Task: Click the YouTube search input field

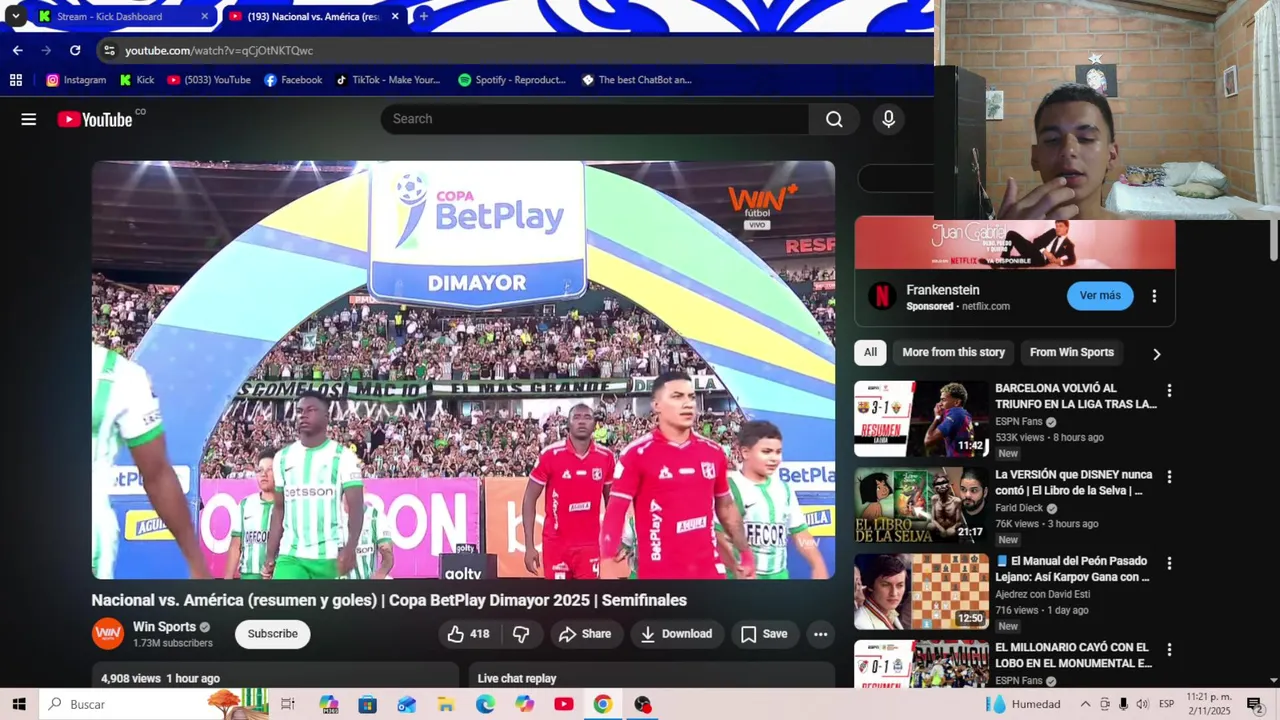Action: click(594, 119)
